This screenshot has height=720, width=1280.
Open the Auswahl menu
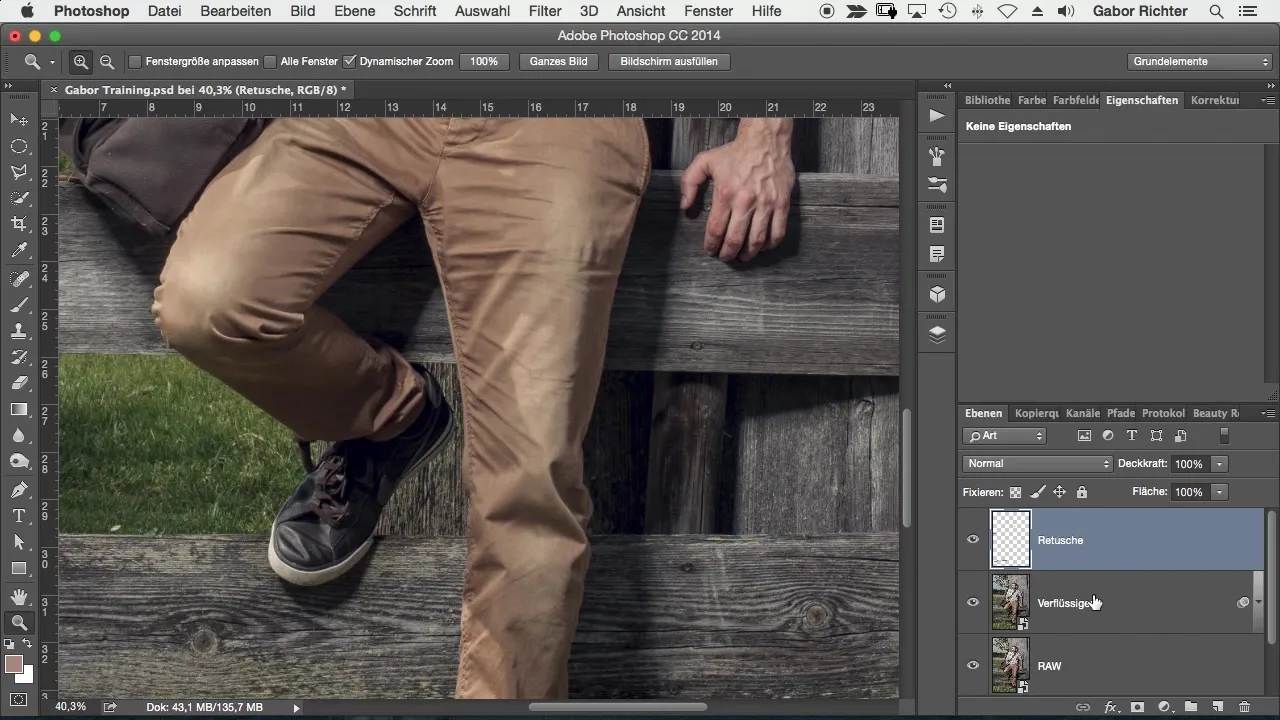point(483,11)
